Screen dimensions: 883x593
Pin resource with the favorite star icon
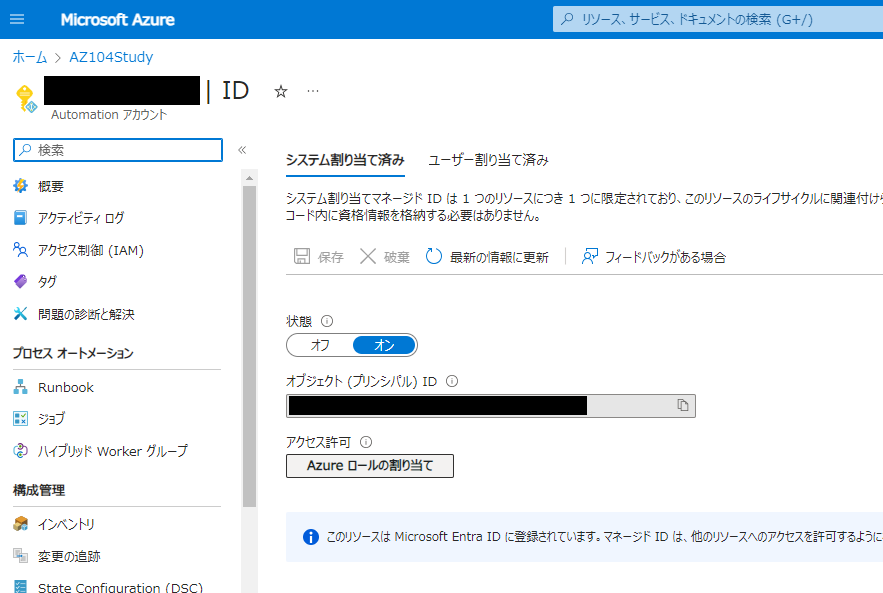(x=280, y=91)
